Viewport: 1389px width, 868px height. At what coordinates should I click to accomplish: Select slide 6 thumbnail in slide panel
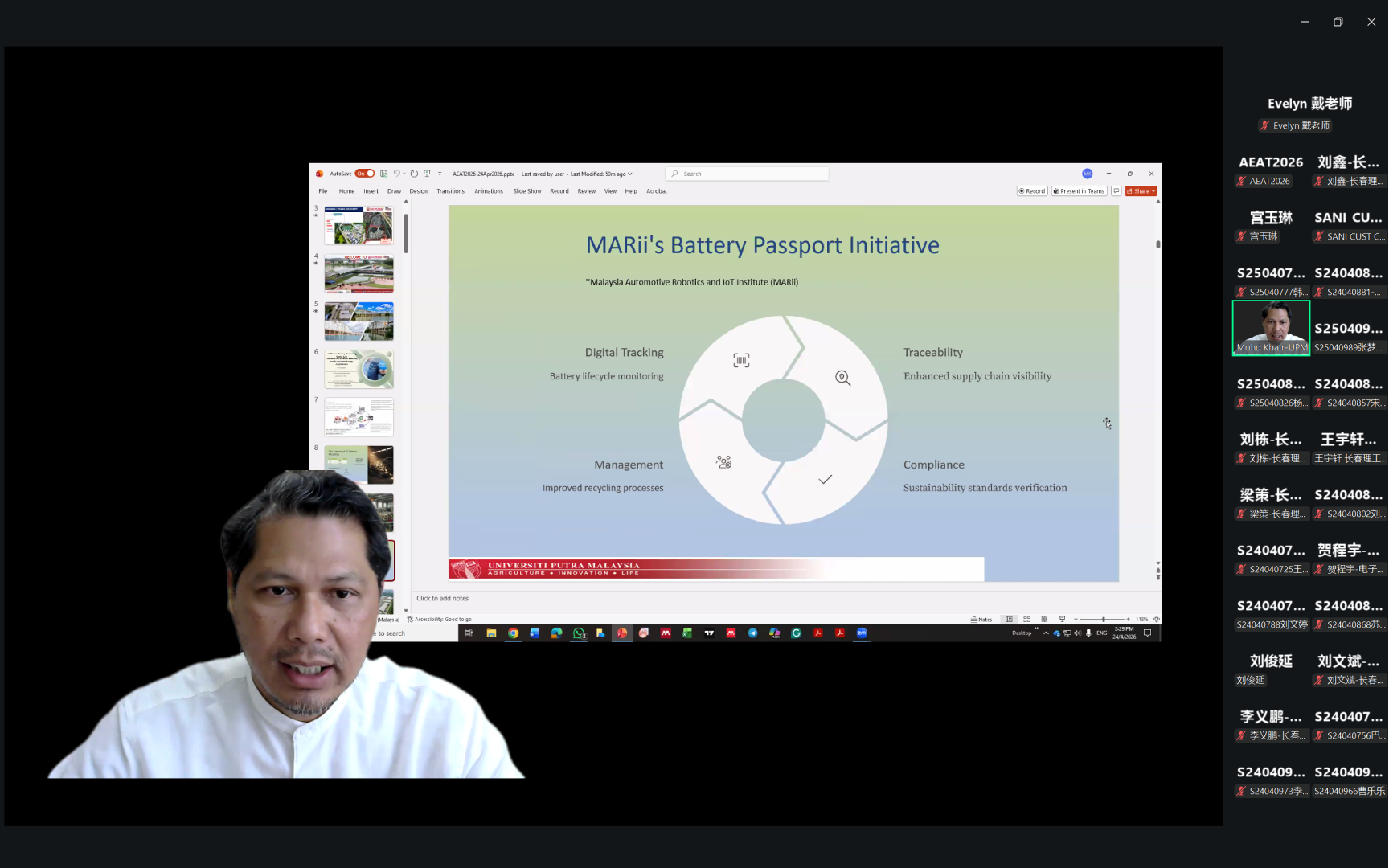point(359,369)
